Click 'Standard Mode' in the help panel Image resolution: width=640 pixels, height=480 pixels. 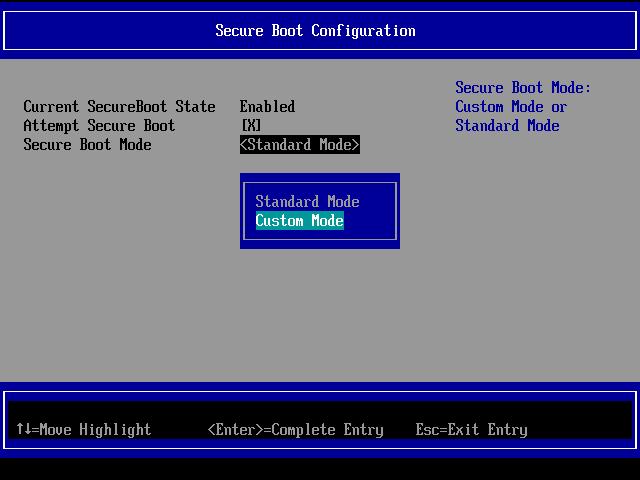coord(507,126)
